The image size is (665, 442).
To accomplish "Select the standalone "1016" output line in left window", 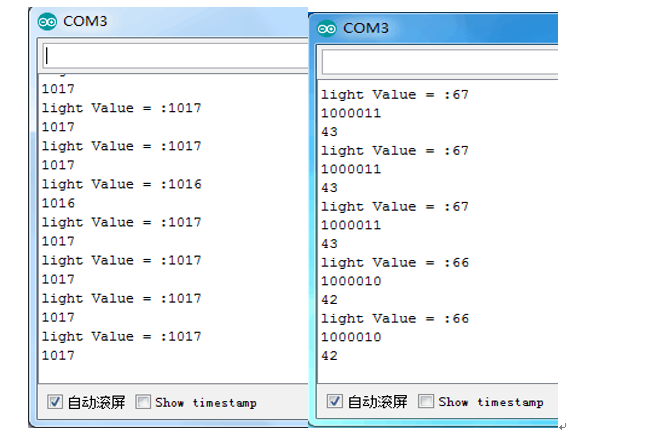I will [58, 203].
